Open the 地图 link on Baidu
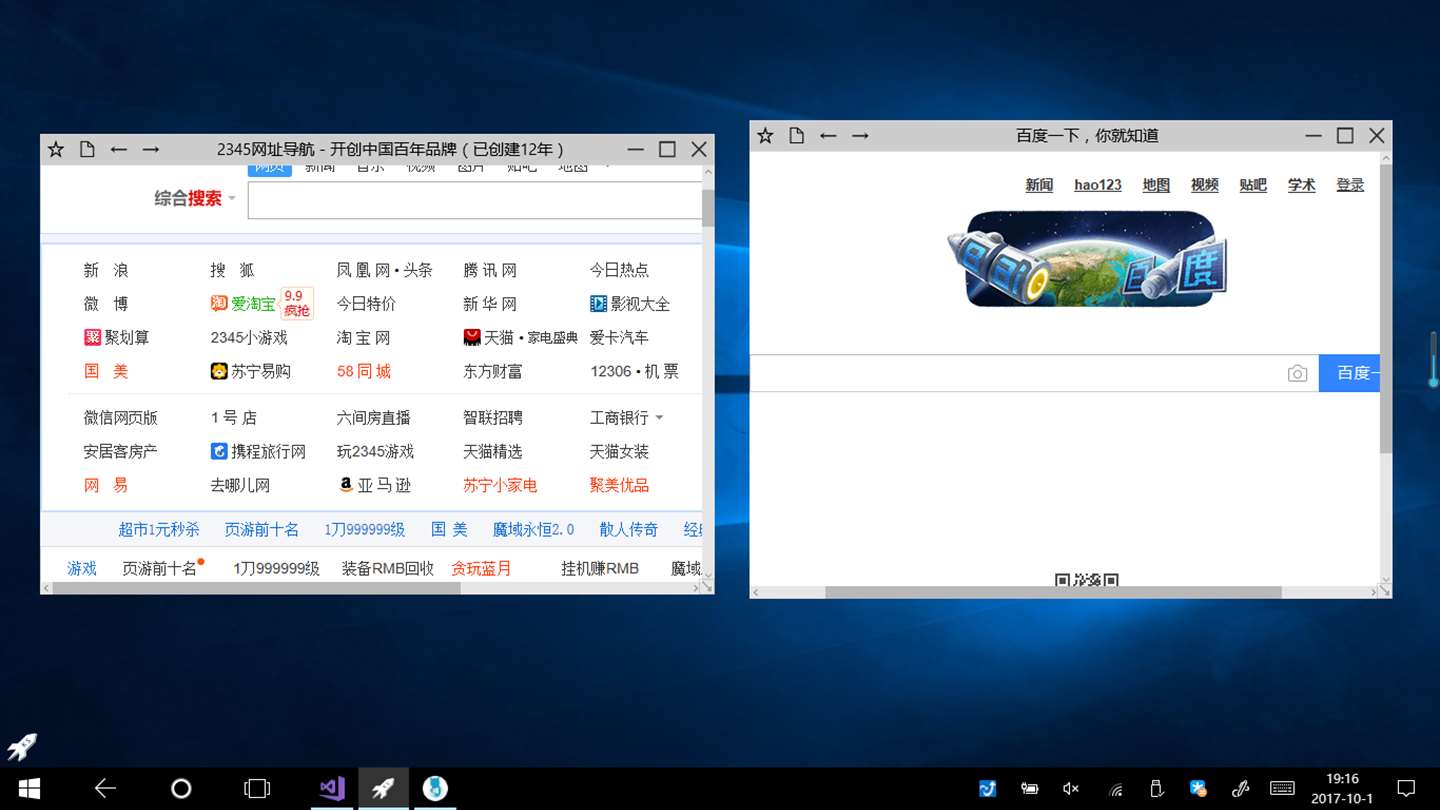Viewport: 1440px width, 810px height. coord(1156,185)
